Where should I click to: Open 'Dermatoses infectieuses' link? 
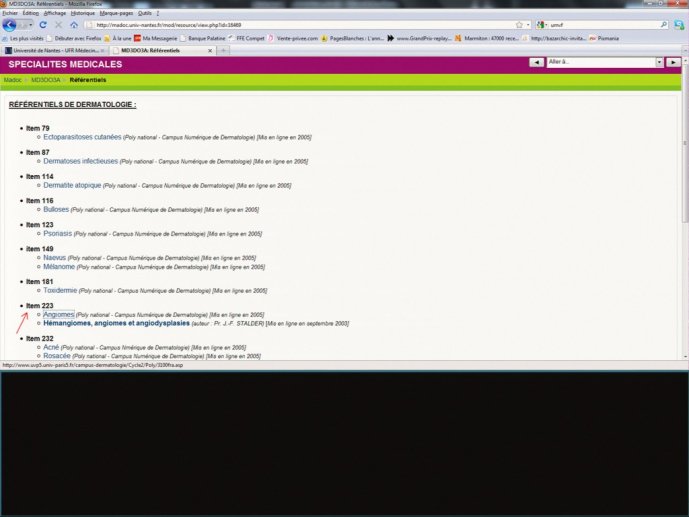pyautogui.click(x=81, y=161)
